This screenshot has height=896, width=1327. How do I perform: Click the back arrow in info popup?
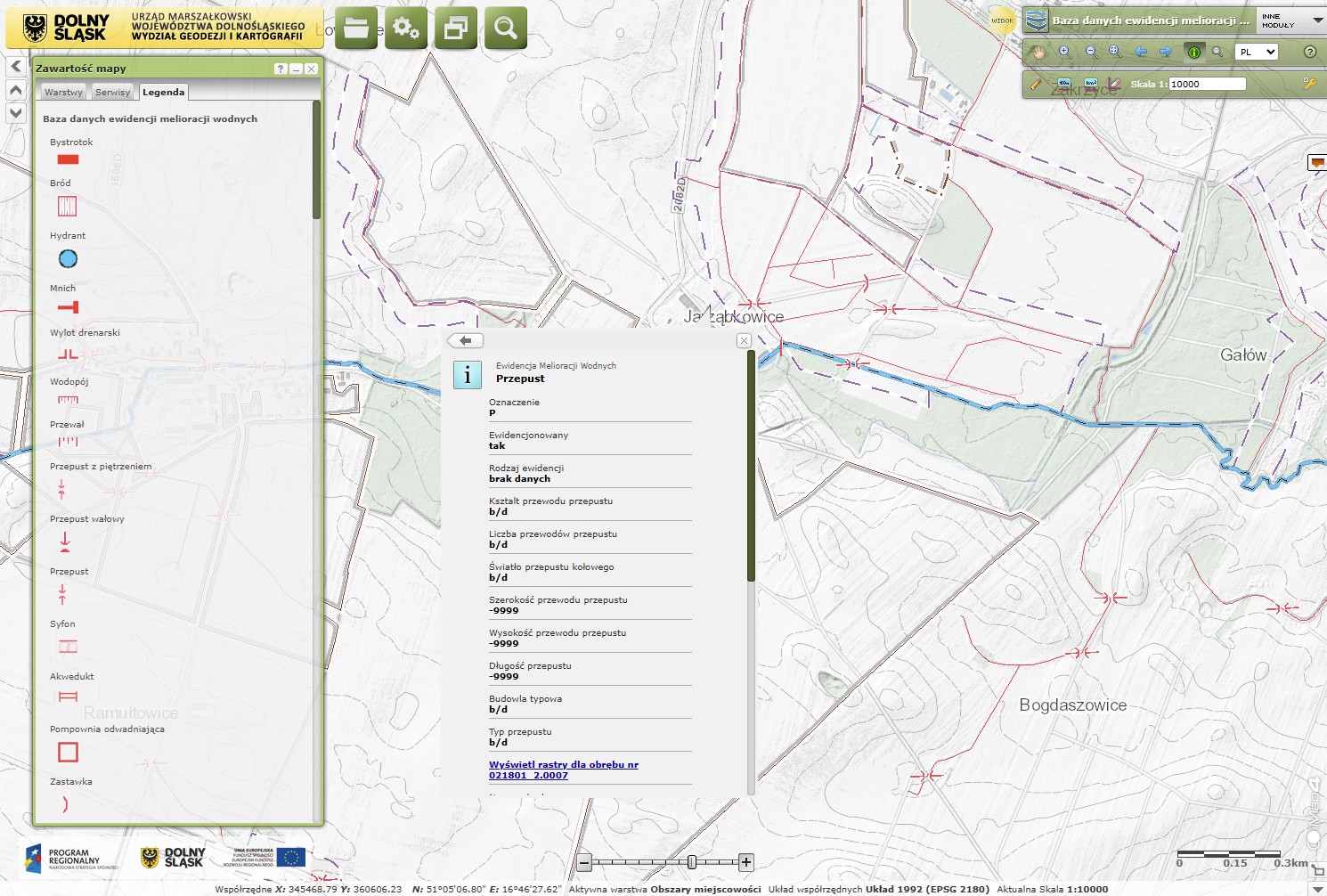point(465,340)
